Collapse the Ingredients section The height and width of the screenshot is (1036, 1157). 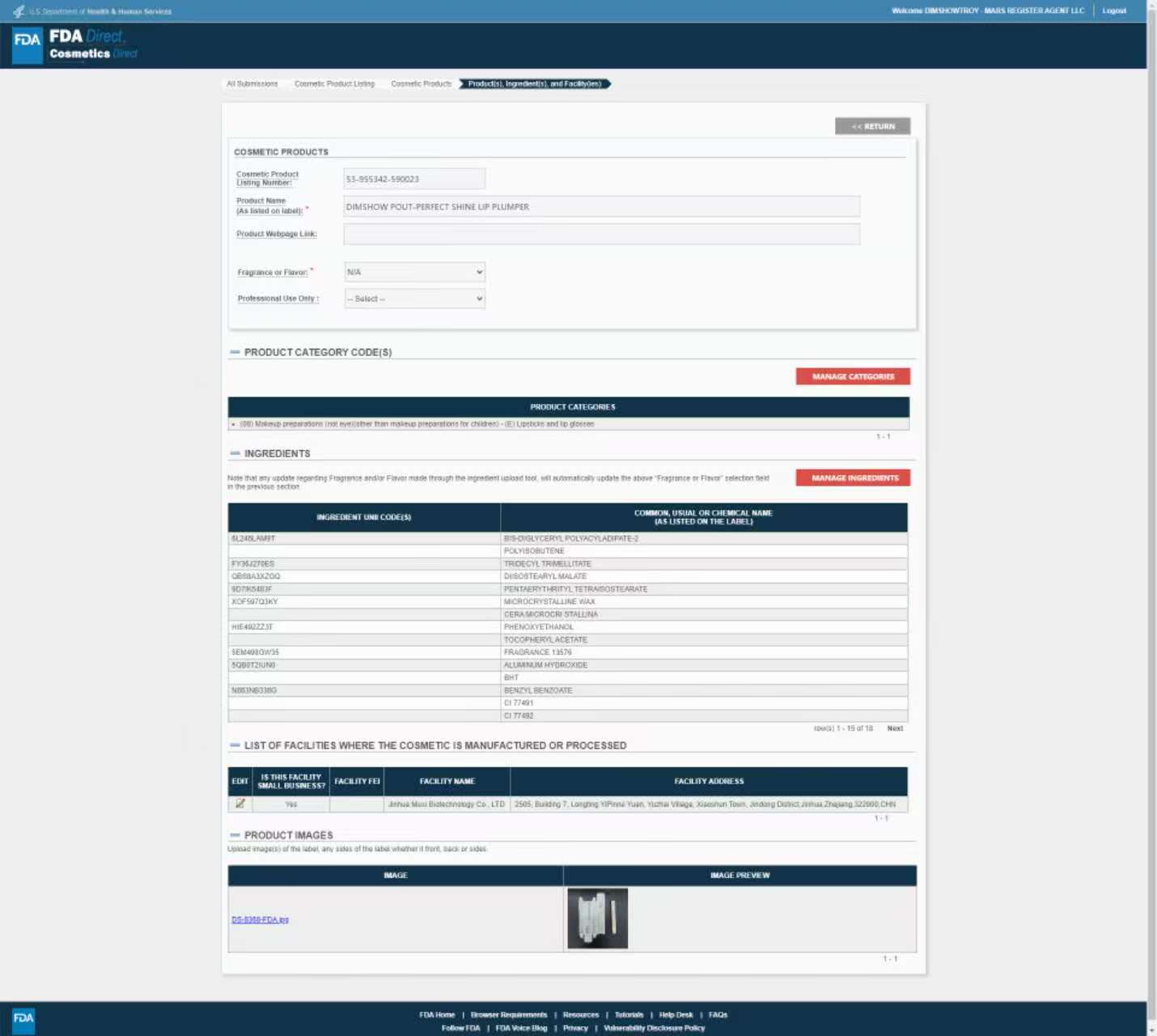(x=235, y=453)
